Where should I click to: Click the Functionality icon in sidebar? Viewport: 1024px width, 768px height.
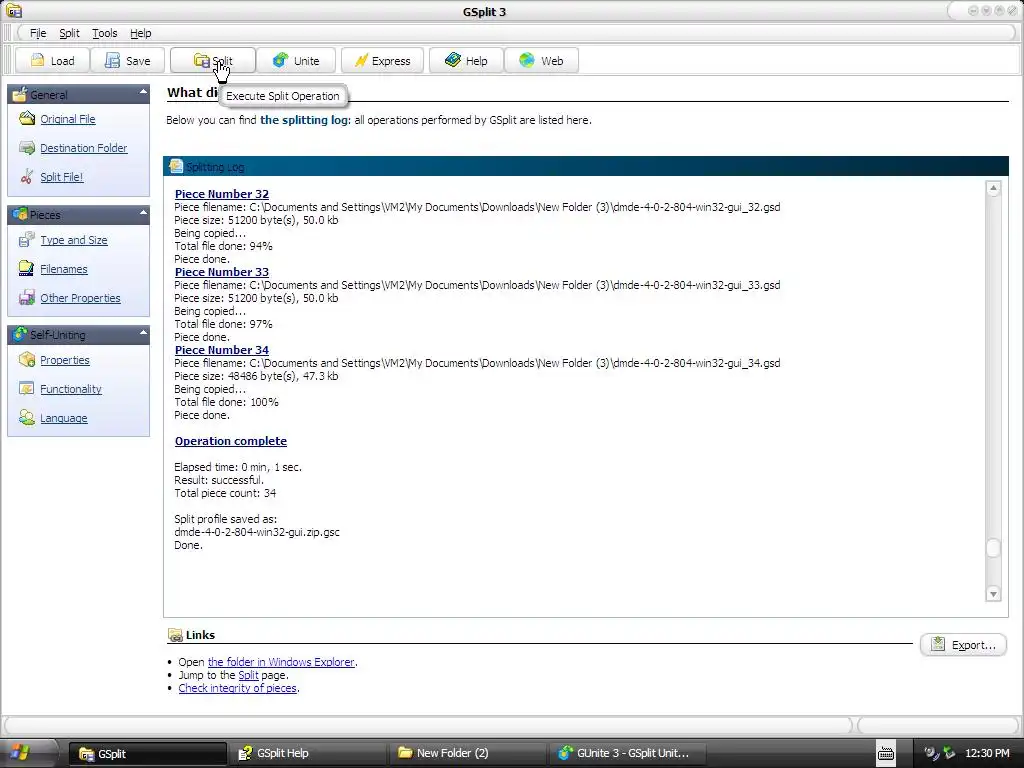(x=27, y=389)
